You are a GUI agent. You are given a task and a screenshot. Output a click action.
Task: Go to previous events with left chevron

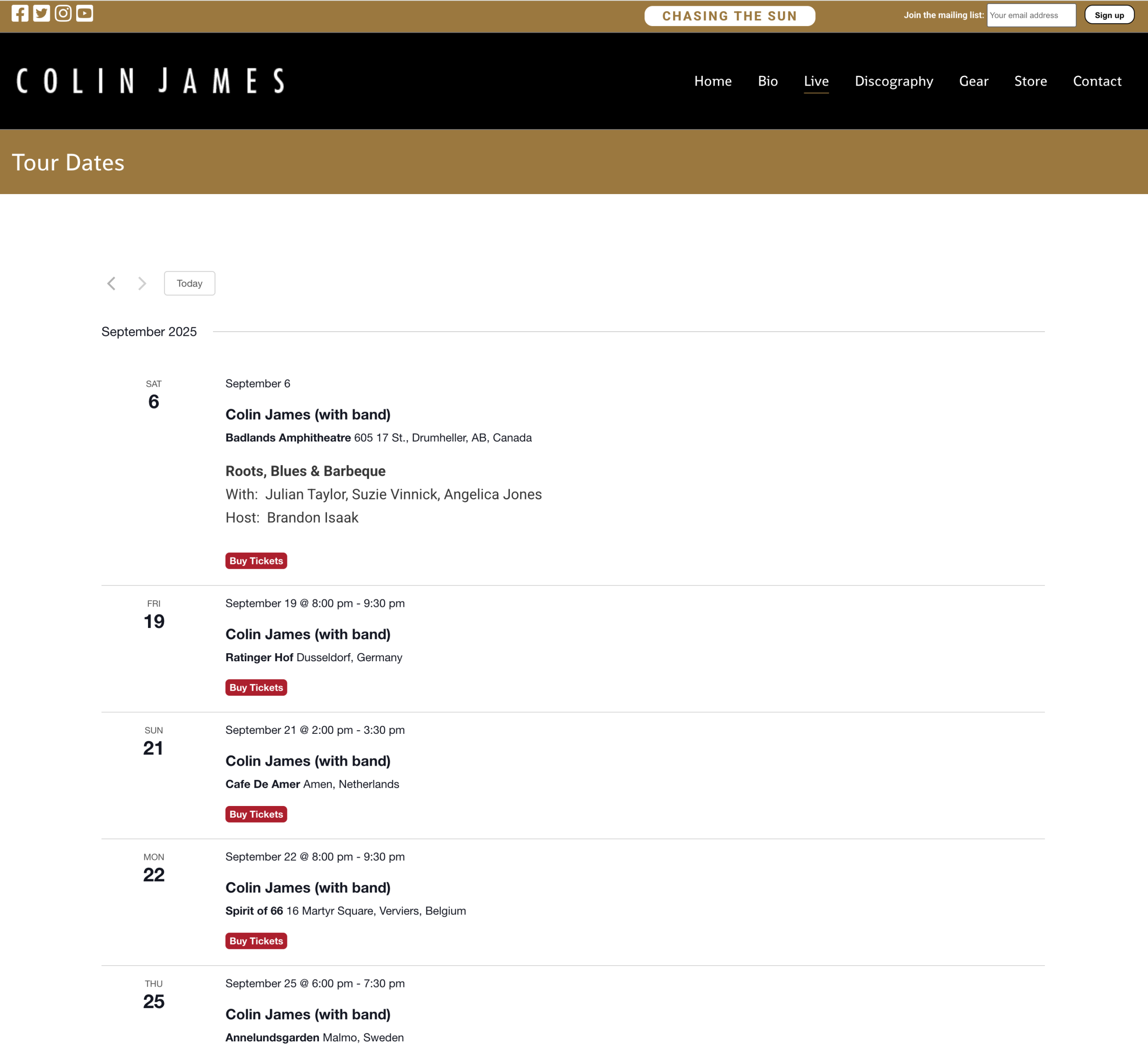[x=112, y=283]
